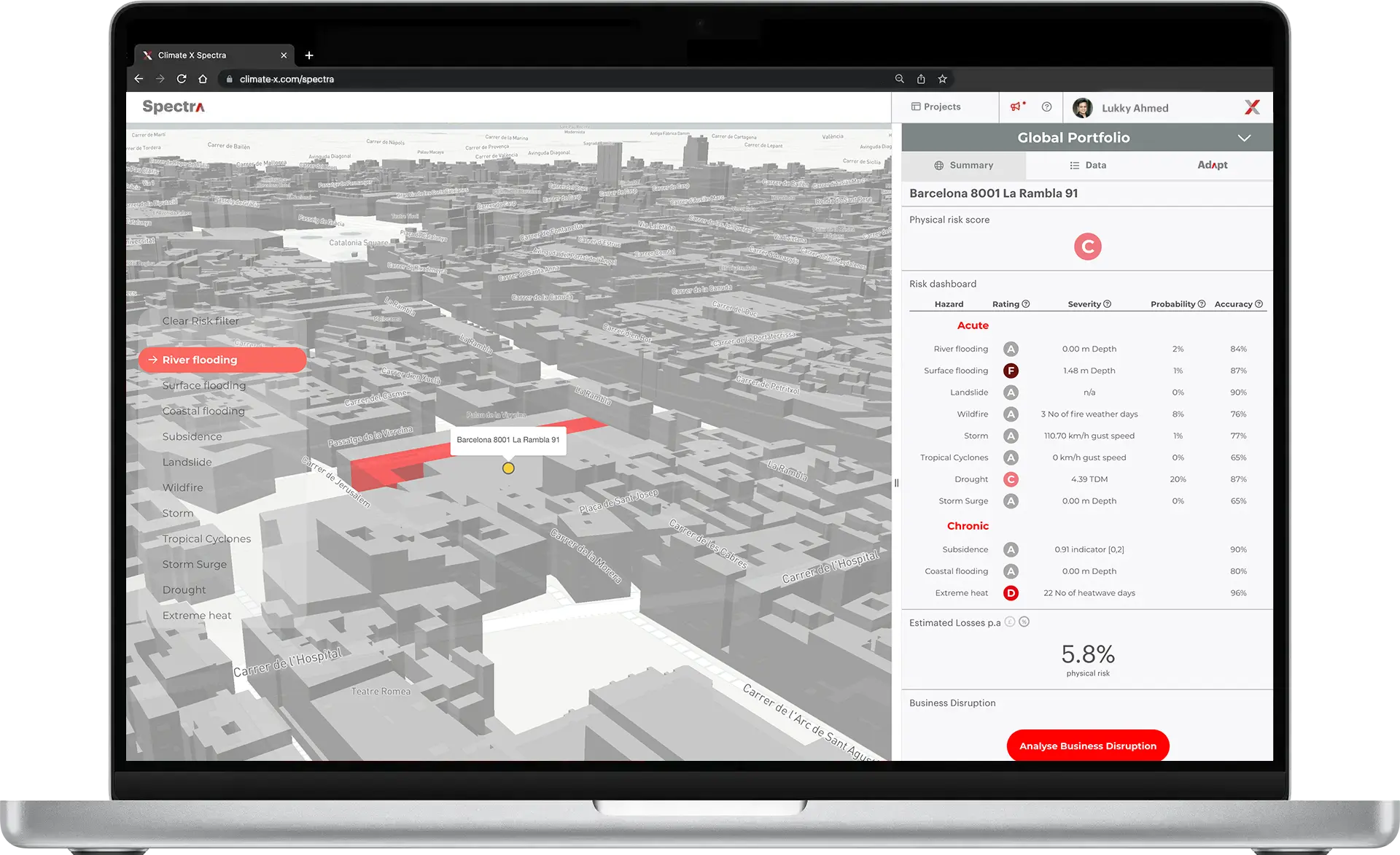The image size is (1400, 855).
Task: Click Clear Risk filter
Action: [x=201, y=321]
